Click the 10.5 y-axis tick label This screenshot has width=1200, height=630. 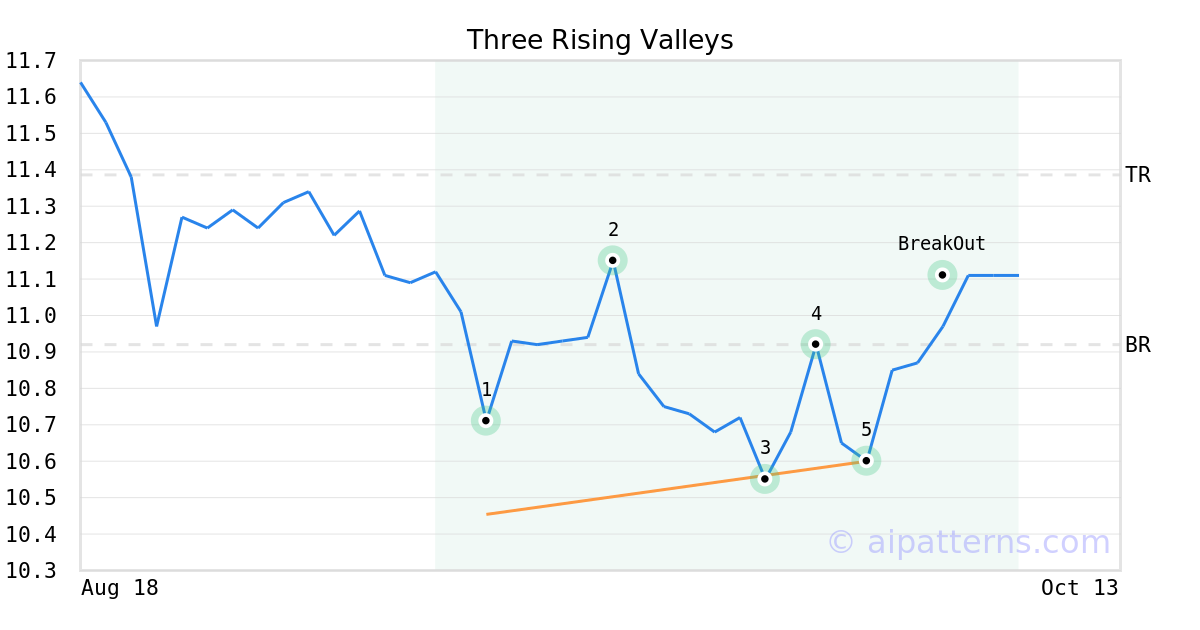click(30, 498)
